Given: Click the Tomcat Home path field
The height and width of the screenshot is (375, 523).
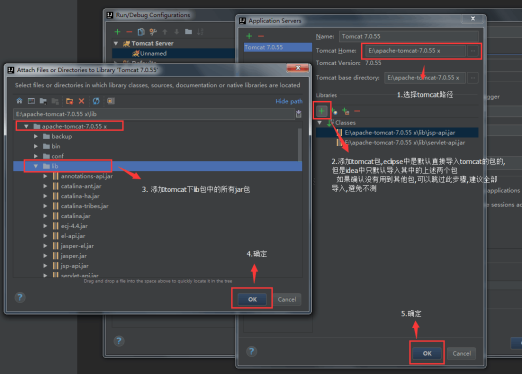Looking at the screenshot, I should [x=415, y=51].
